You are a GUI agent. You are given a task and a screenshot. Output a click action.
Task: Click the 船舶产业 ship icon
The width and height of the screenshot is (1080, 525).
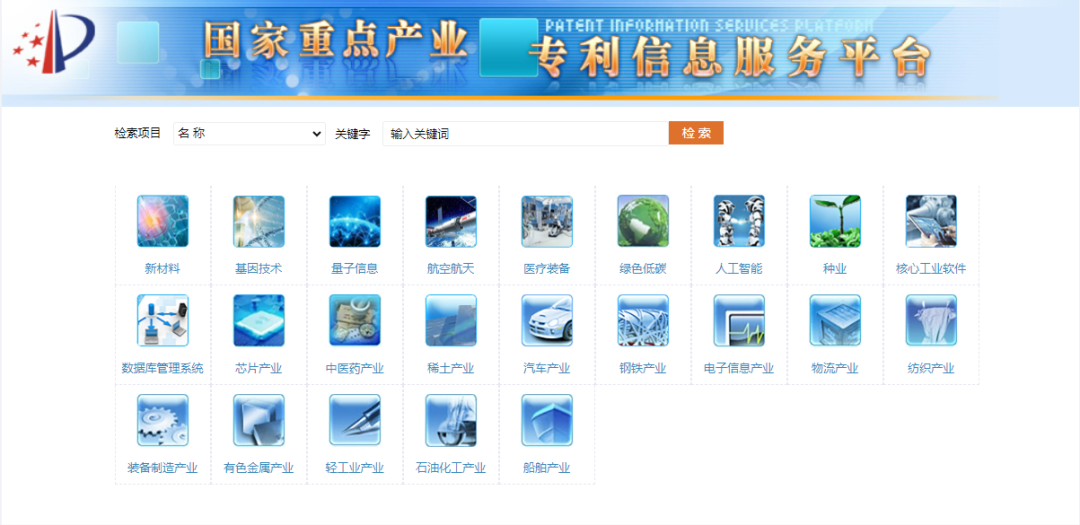point(546,421)
